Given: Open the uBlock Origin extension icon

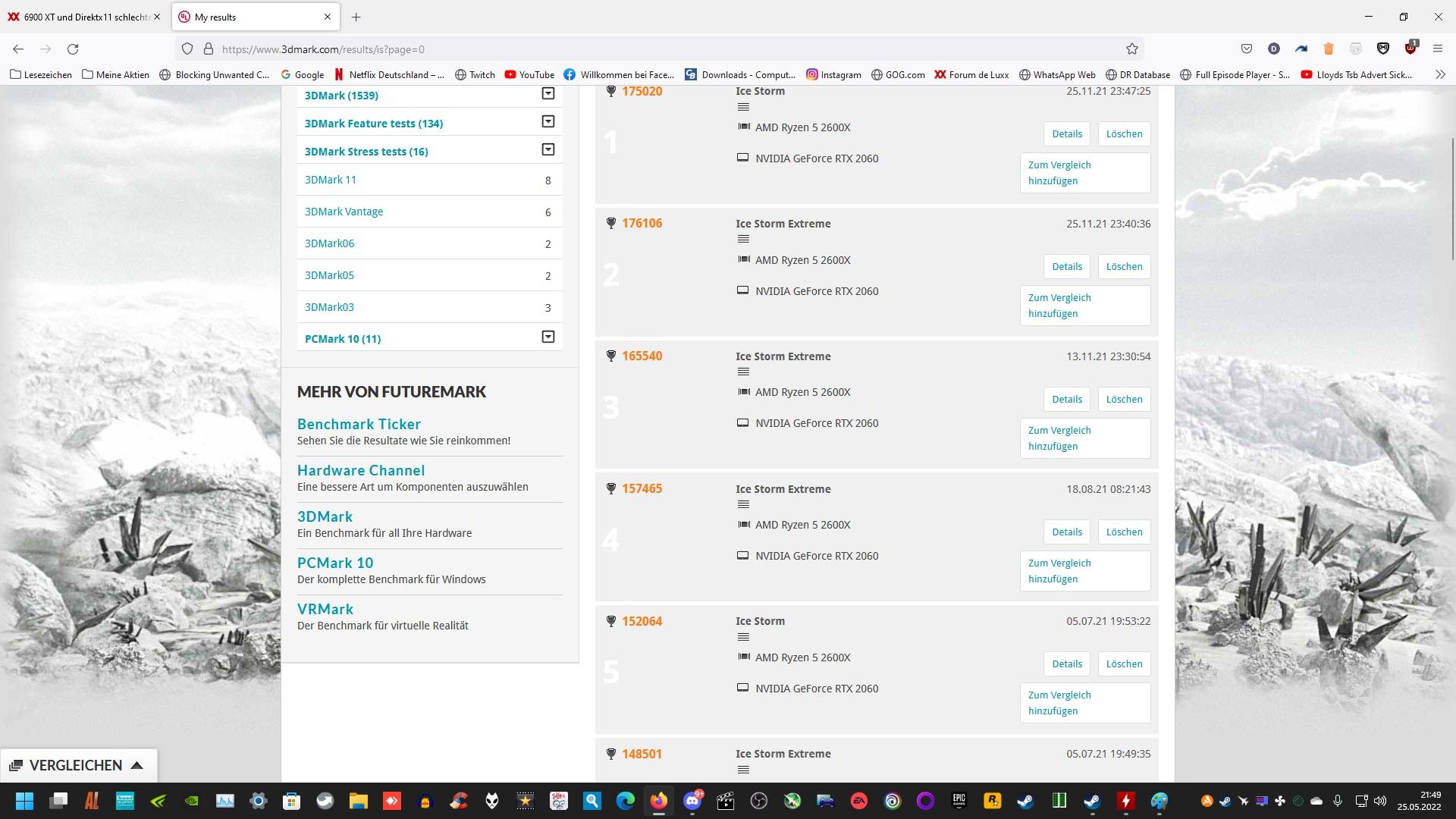Looking at the screenshot, I should click(1410, 49).
